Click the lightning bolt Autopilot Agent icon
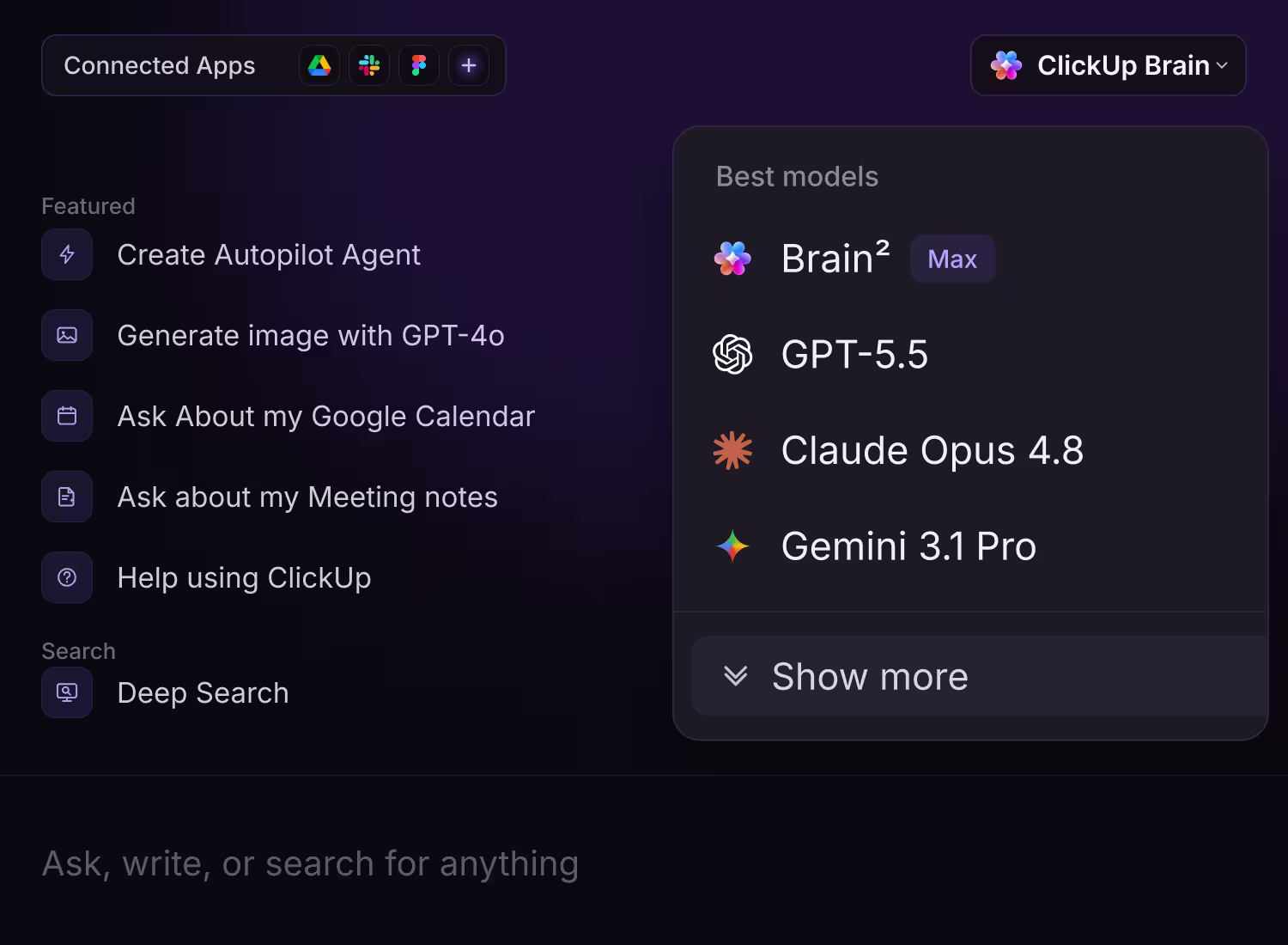The width and height of the screenshot is (1288, 945). [67, 254]
